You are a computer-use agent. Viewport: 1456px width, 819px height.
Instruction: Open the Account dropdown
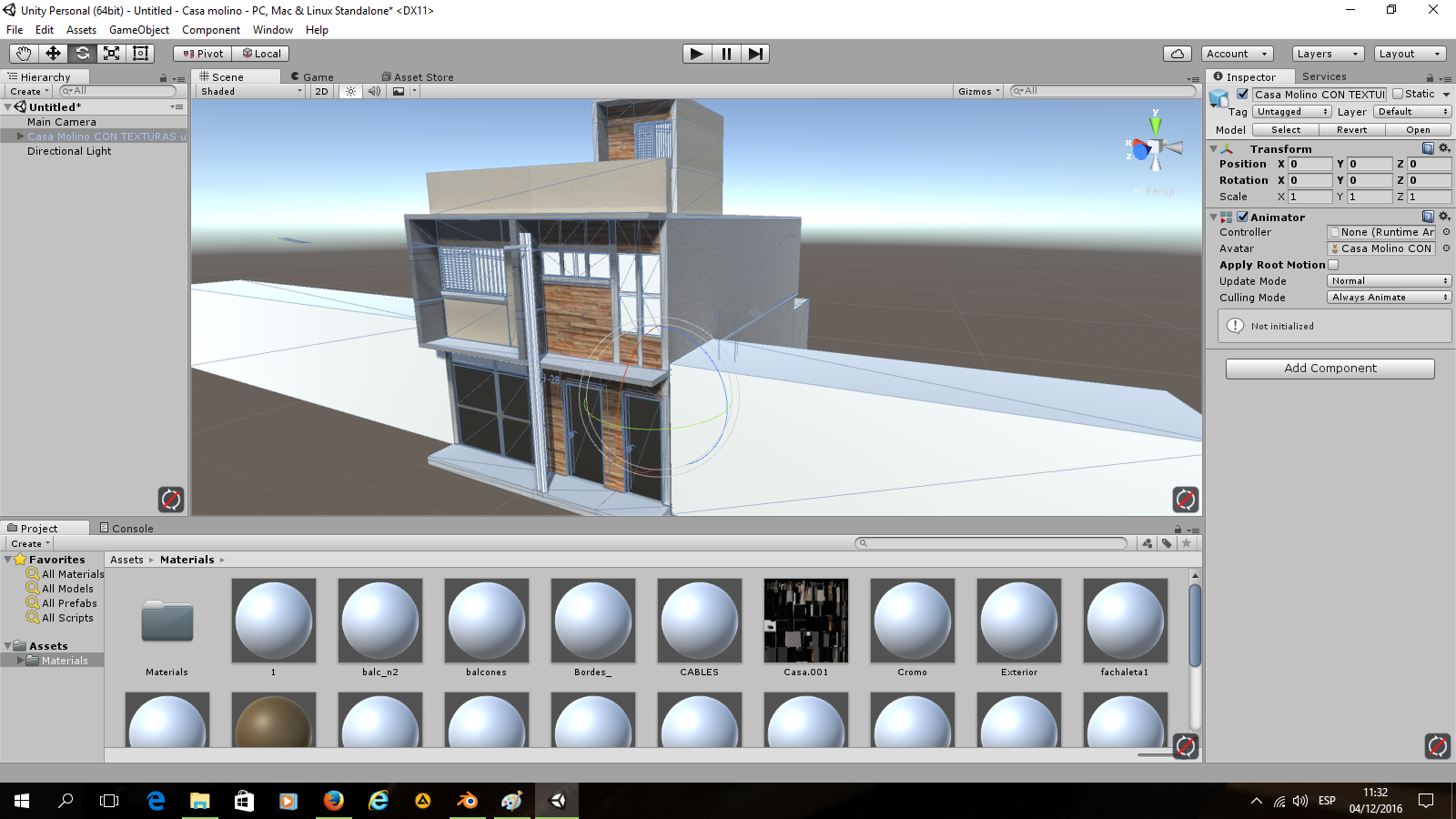[1237, 54]
